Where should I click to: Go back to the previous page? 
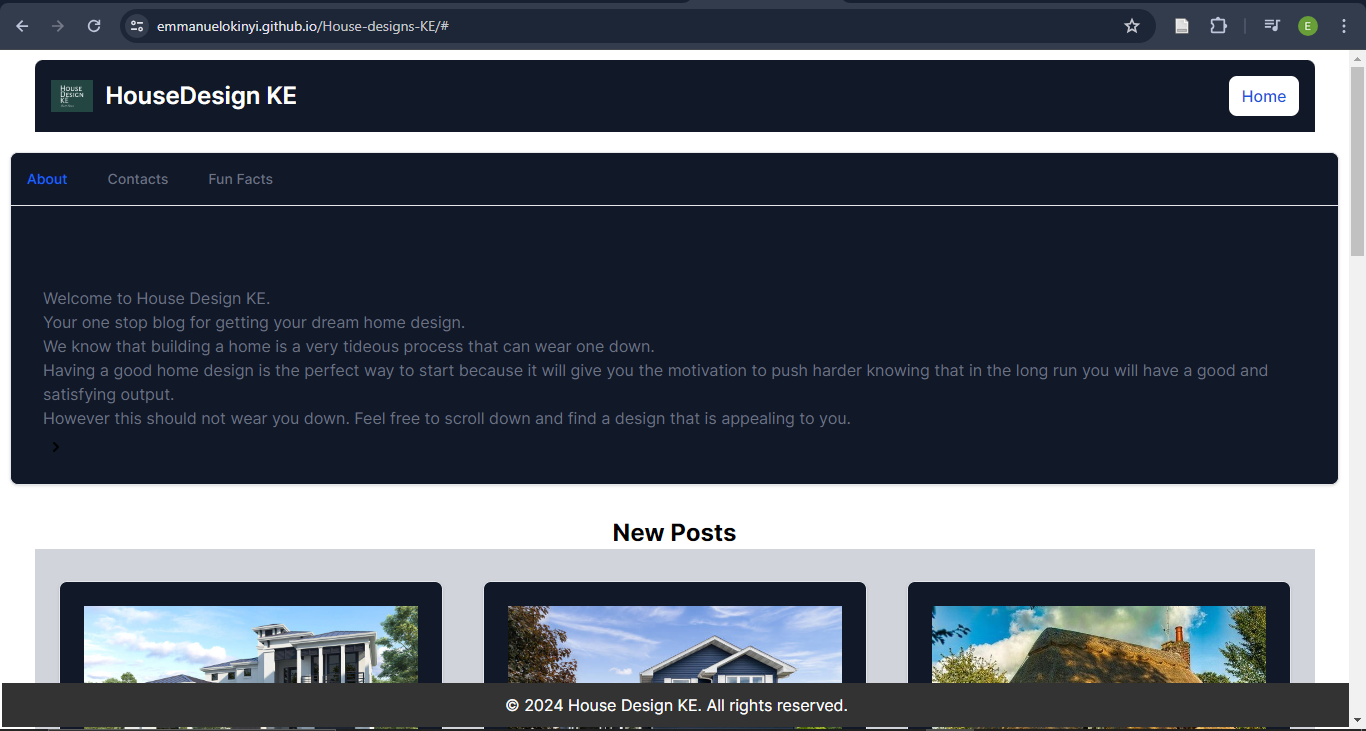click(22, 26)
